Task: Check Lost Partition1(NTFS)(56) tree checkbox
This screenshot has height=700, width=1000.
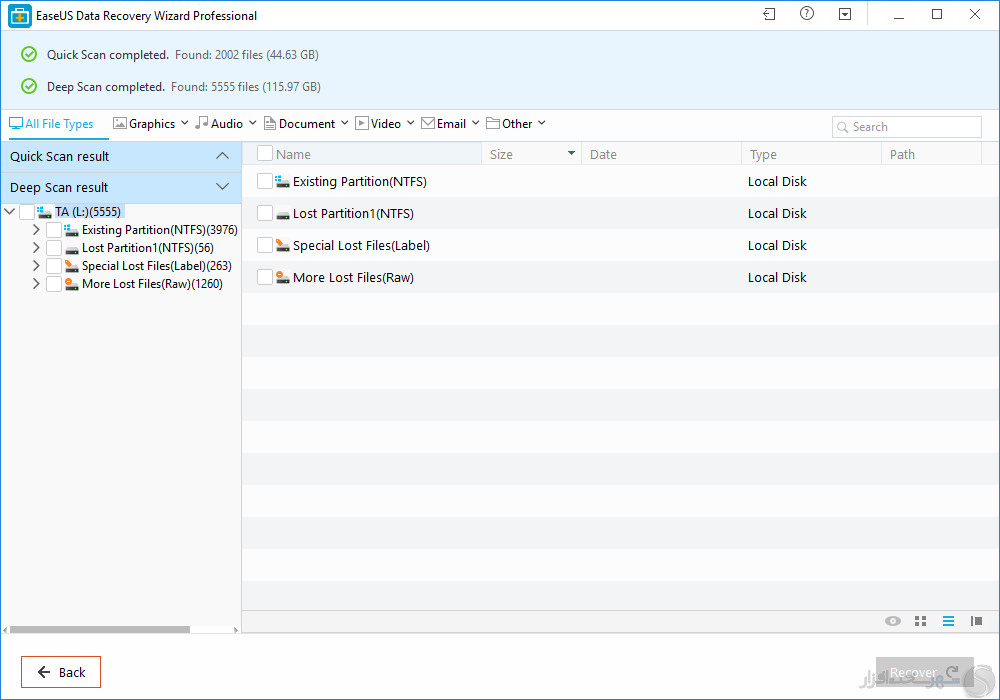Action: pyautogui.click(x=54, y=248)
